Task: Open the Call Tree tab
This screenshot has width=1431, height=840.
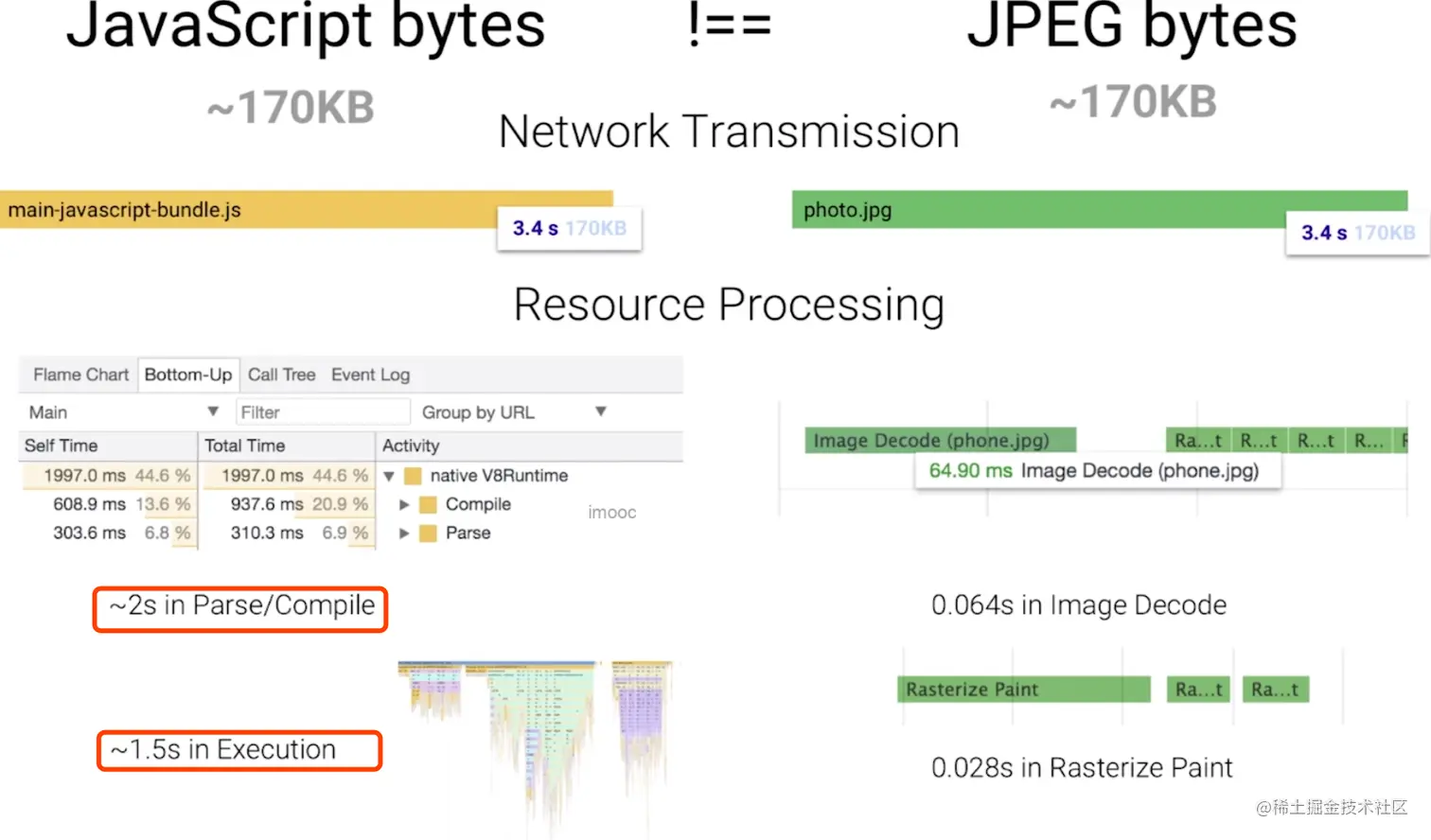Action: point(281,375)
